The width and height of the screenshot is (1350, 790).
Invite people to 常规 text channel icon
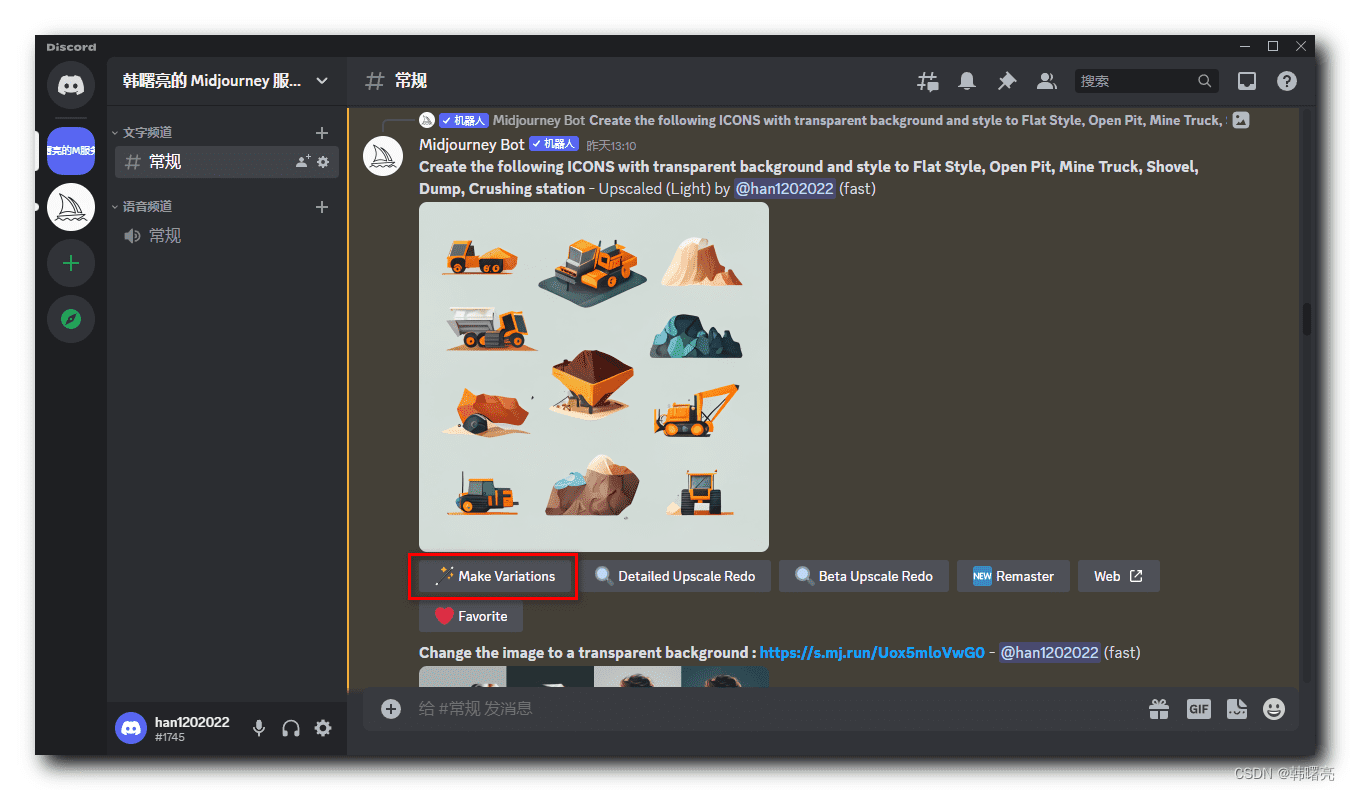(x=303, y=161)
